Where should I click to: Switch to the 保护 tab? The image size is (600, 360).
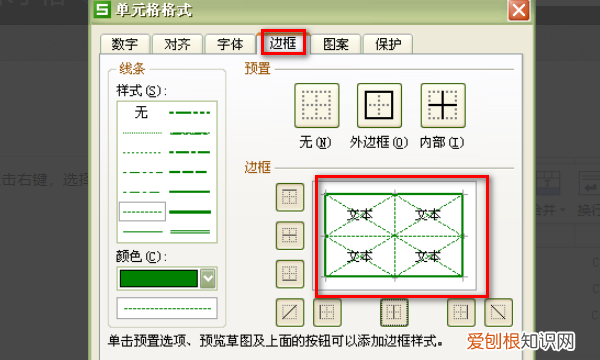388,44
